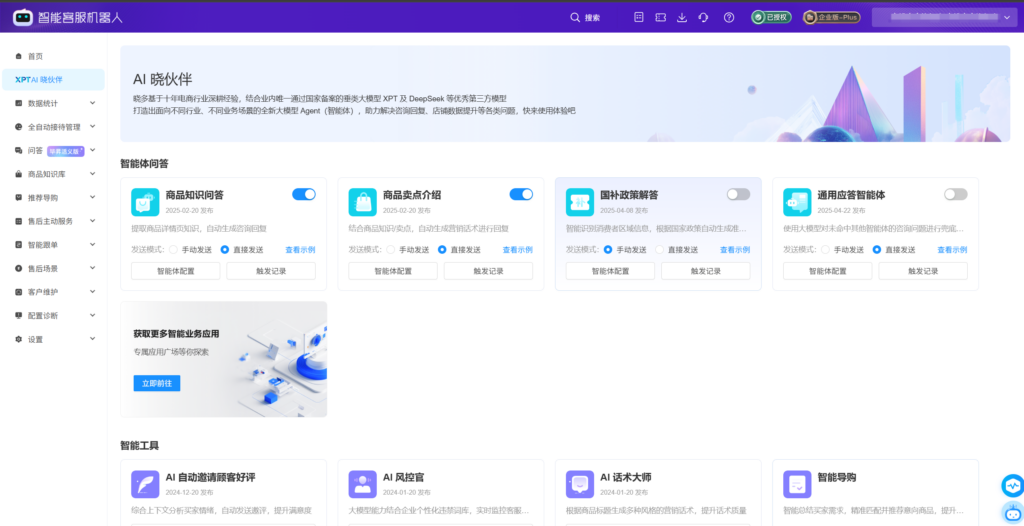This screenshot has height=526, width=1024.
Task: Click the AI 风控官 icon
Action: tap(362, 484)
